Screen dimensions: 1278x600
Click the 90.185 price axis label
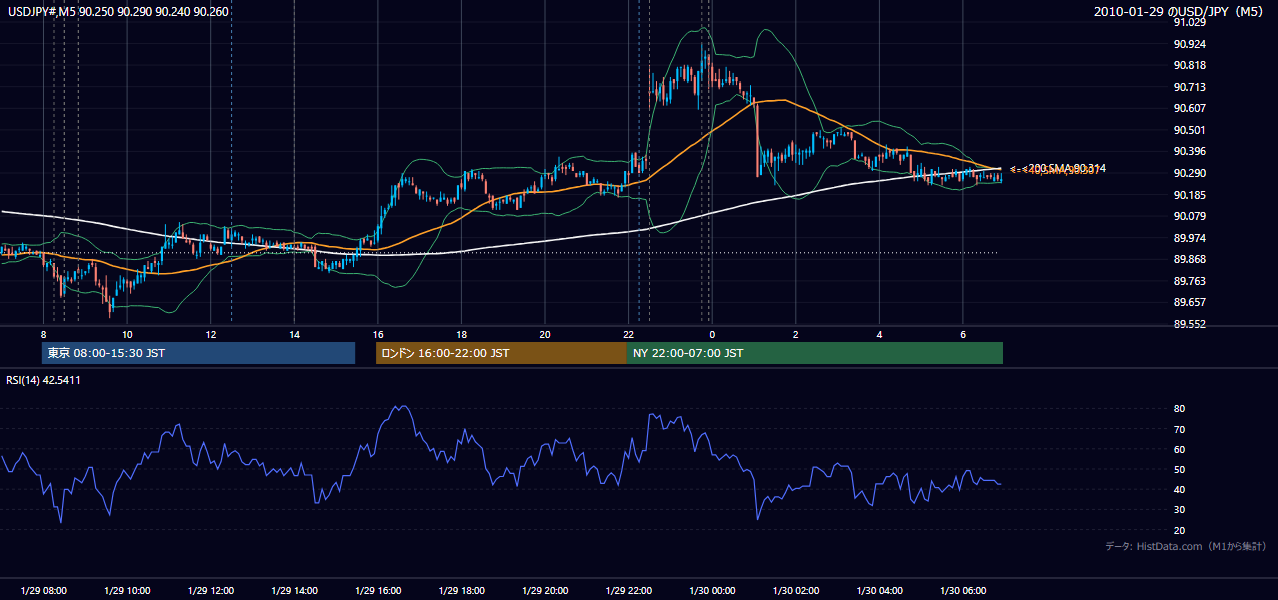coord(1189,195)
